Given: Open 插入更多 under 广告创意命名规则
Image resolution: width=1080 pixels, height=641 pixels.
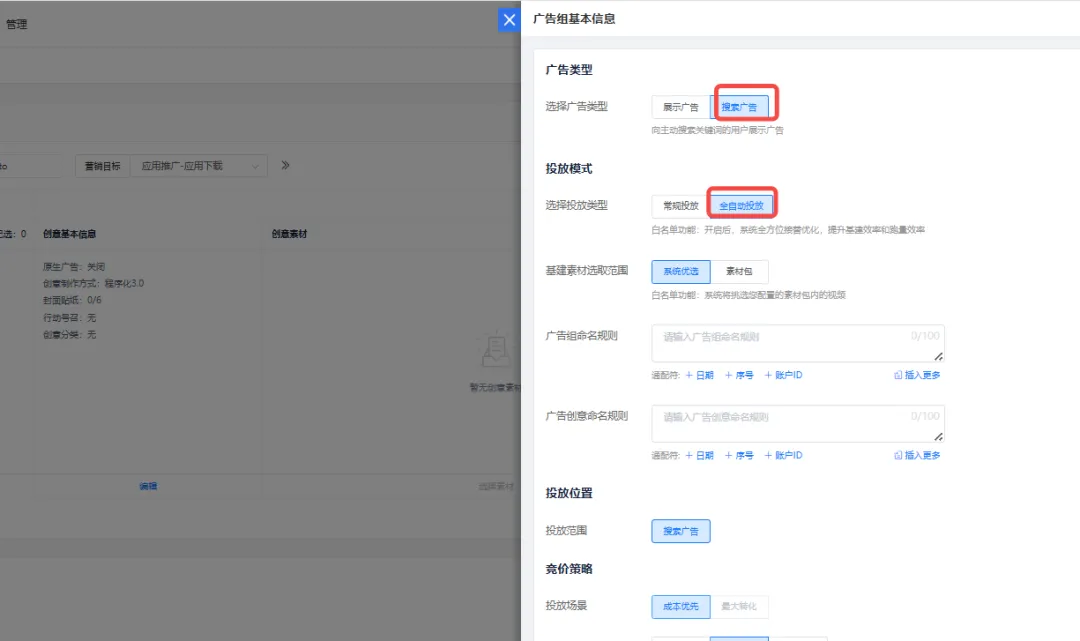Looking at the screenshot, I should pos(917,455).
